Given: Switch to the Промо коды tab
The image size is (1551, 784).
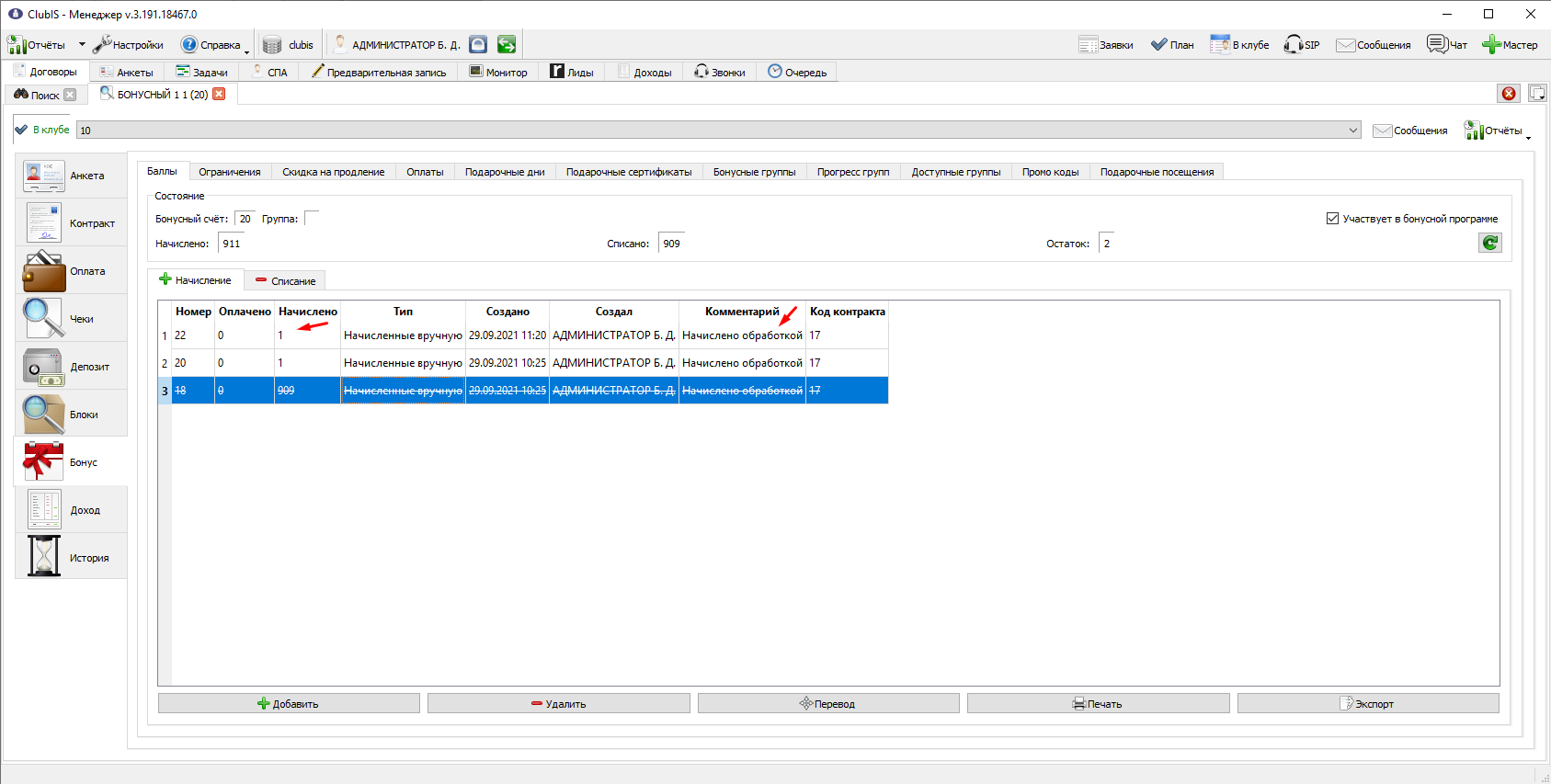Looking at the screenshot, I should pyautogui.click(x=1050, y=172).
